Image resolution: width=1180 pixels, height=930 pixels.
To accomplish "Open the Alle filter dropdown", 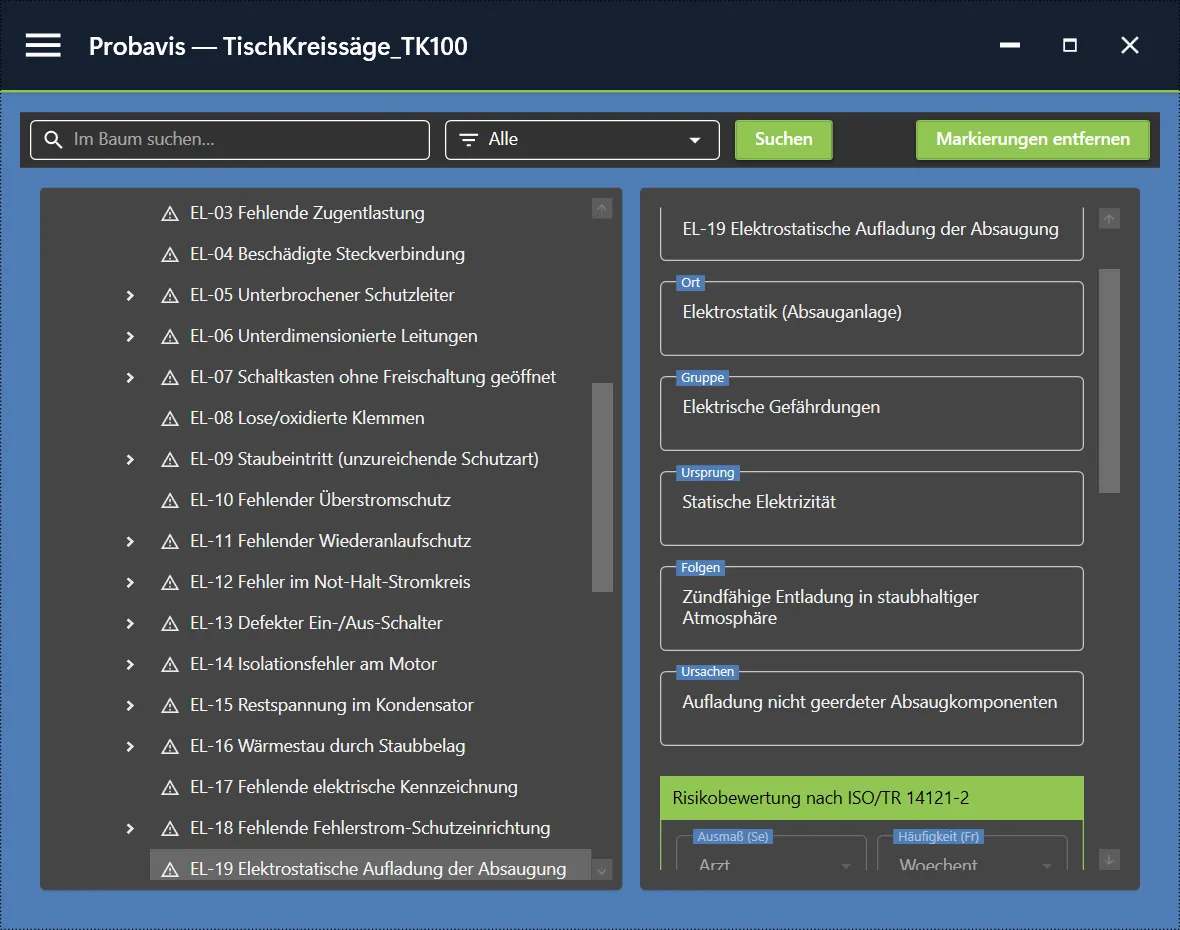I will [x=582, y=140].
